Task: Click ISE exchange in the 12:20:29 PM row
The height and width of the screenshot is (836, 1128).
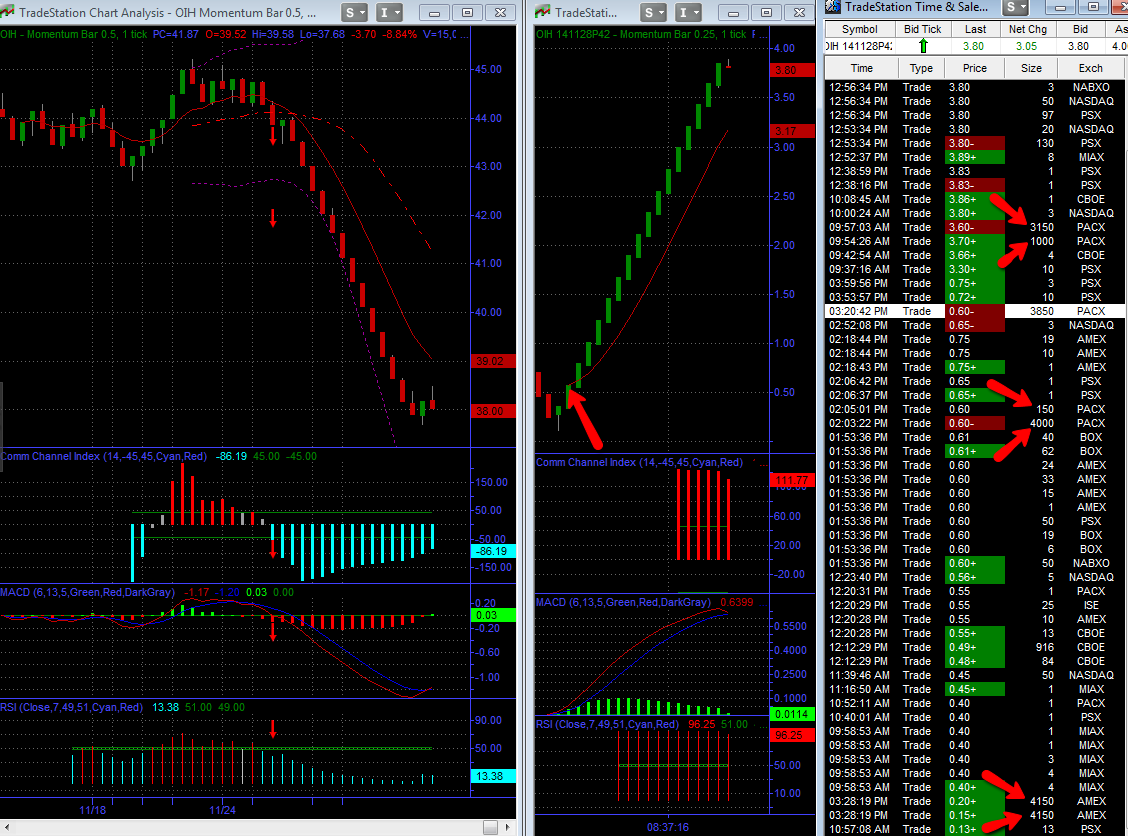Action: click(x=1091, y=605)
